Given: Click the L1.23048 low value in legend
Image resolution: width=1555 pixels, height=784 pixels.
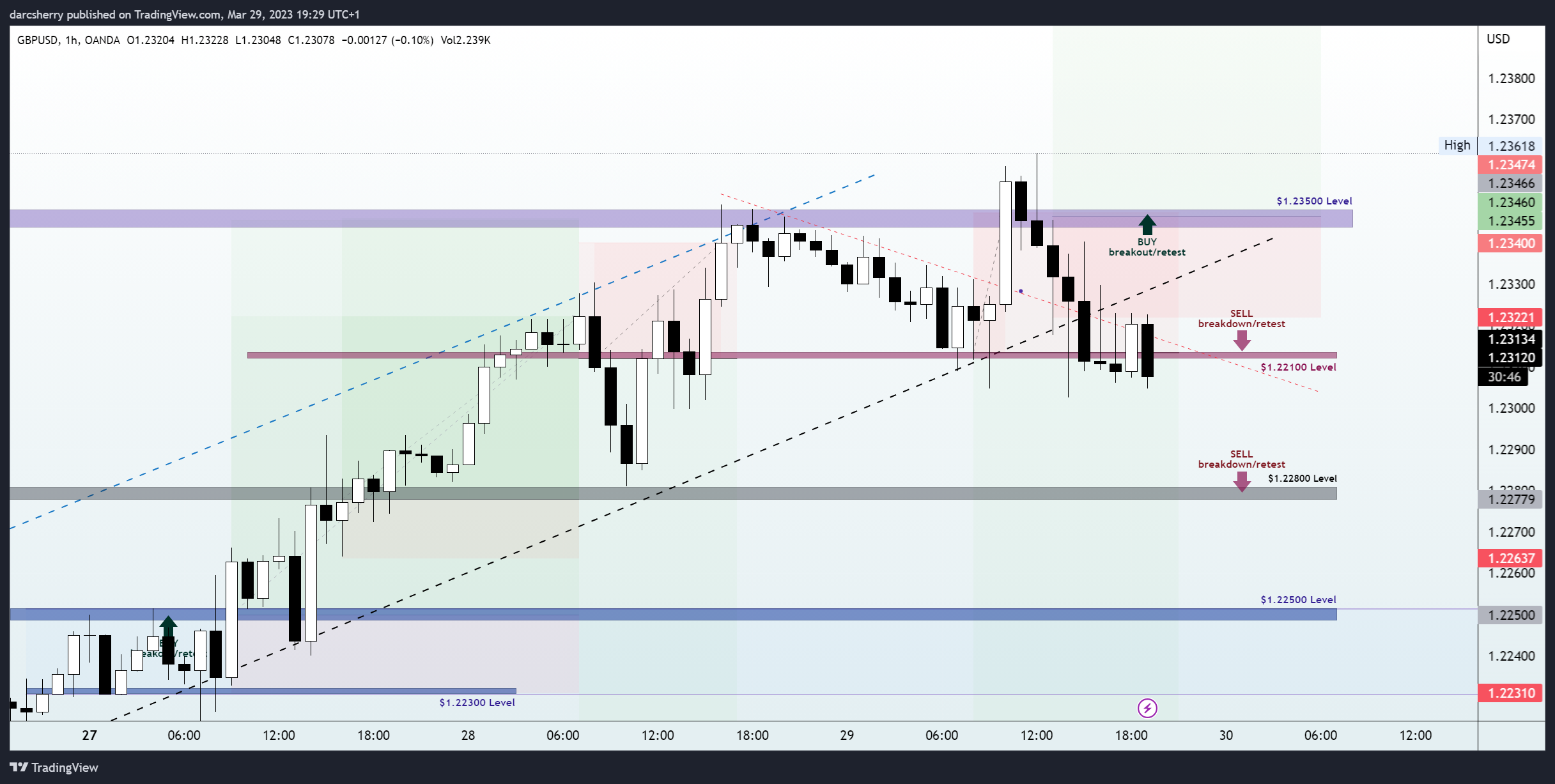Looking at the screenshot, I should (258, 40).
